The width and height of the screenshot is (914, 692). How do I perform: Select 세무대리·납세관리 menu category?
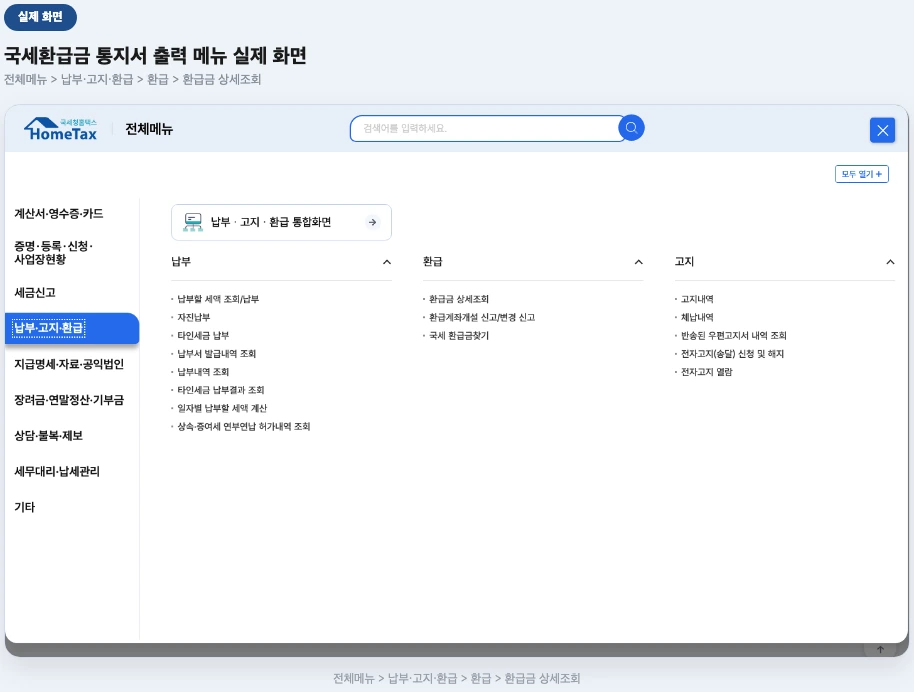pos(57,471)
